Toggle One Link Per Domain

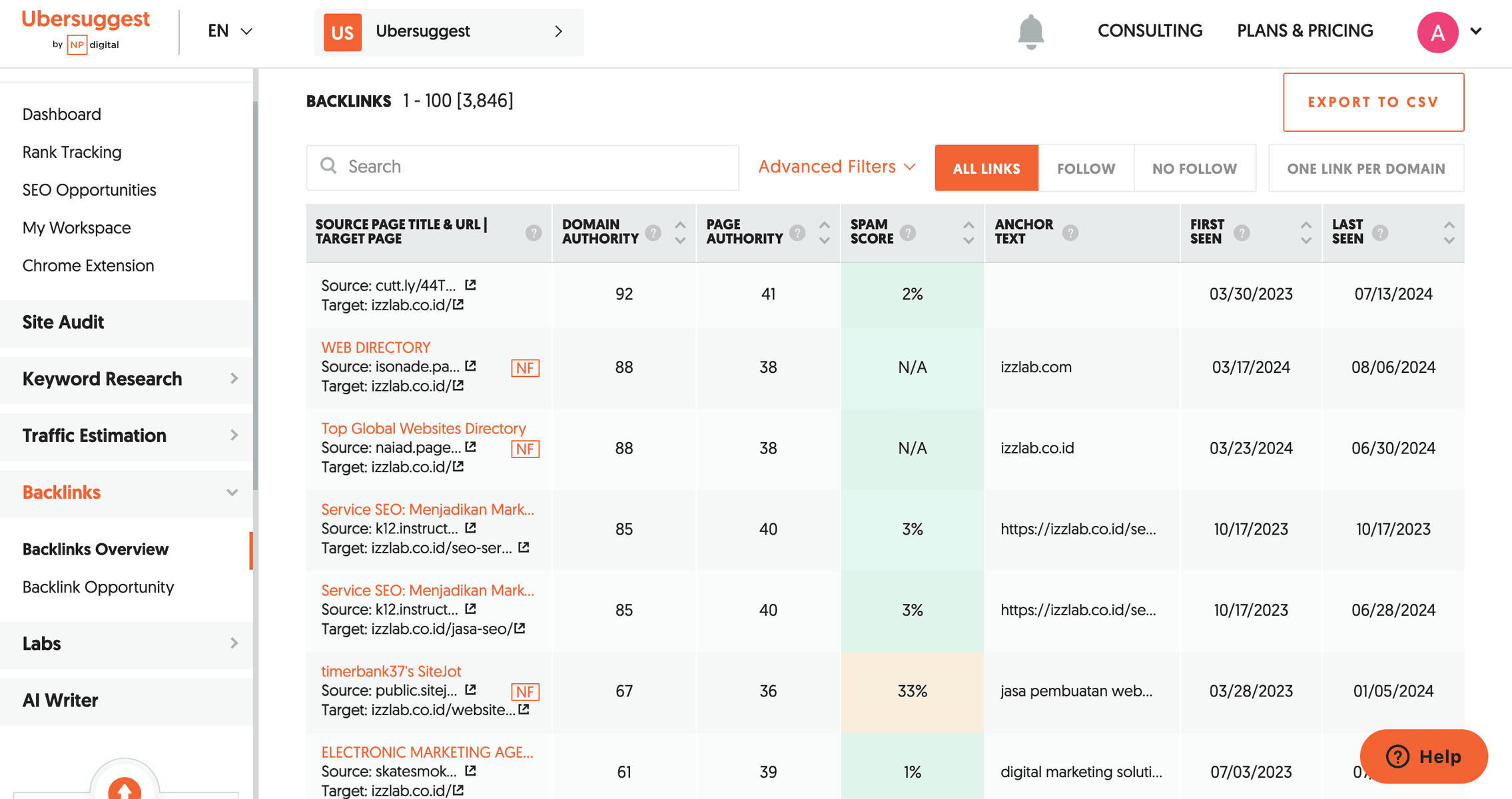pos(1365,168)
